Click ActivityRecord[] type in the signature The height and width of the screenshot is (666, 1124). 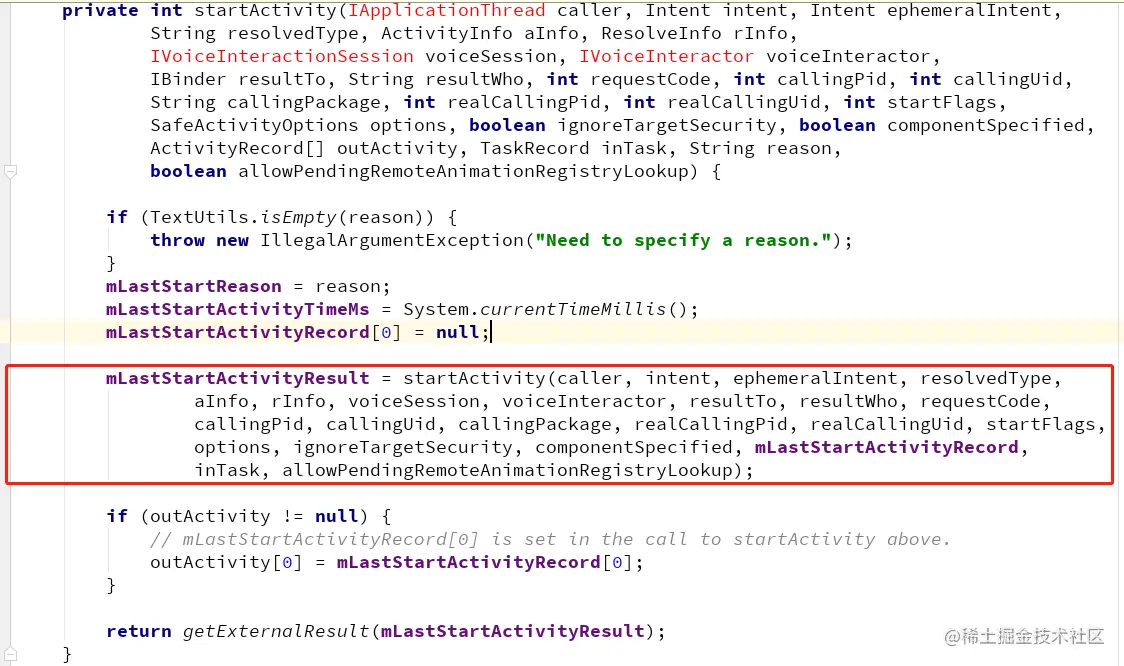click(x=237, y=148)
